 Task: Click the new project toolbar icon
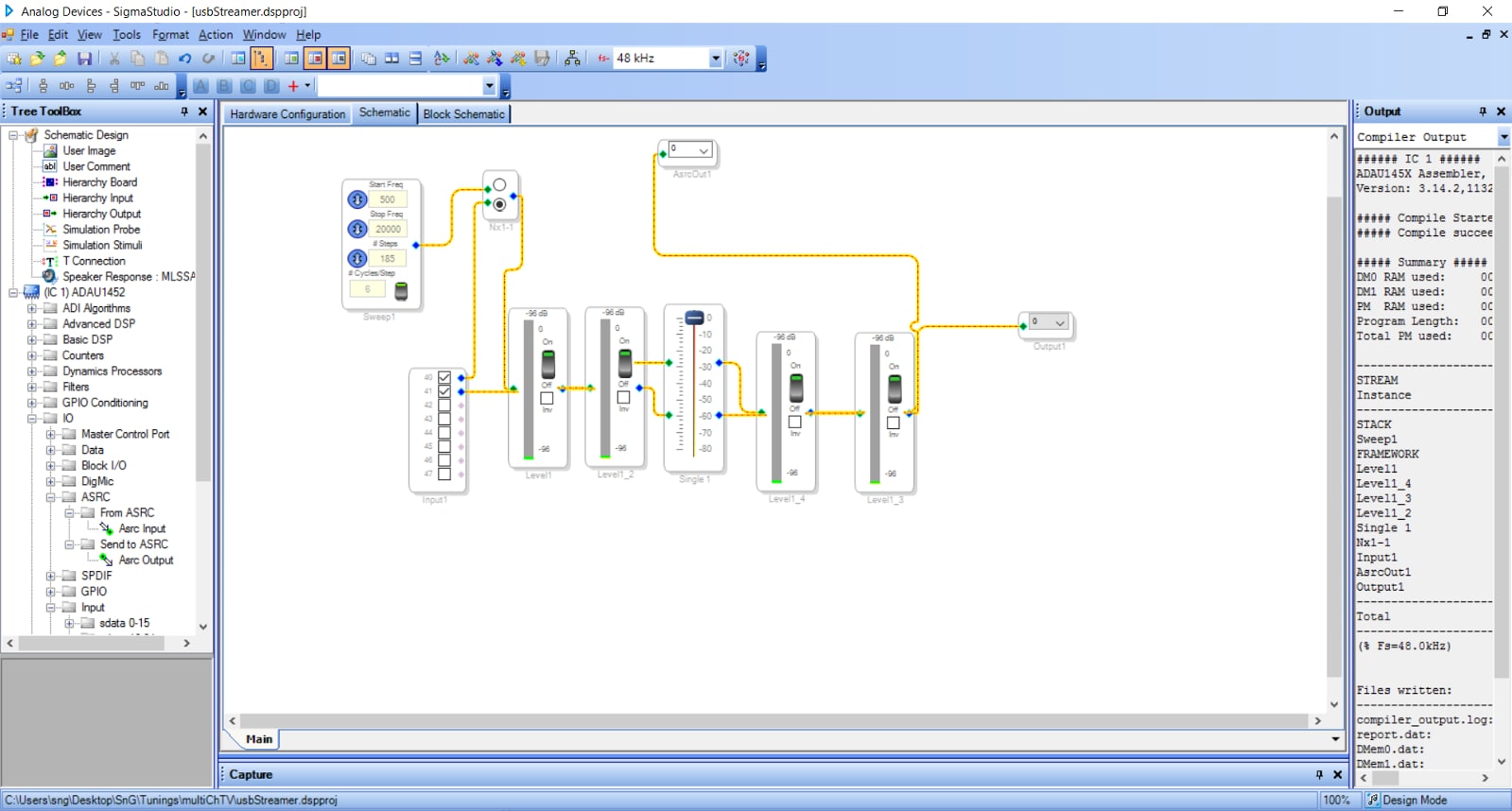pyautogui.click(x=14, y=59)
